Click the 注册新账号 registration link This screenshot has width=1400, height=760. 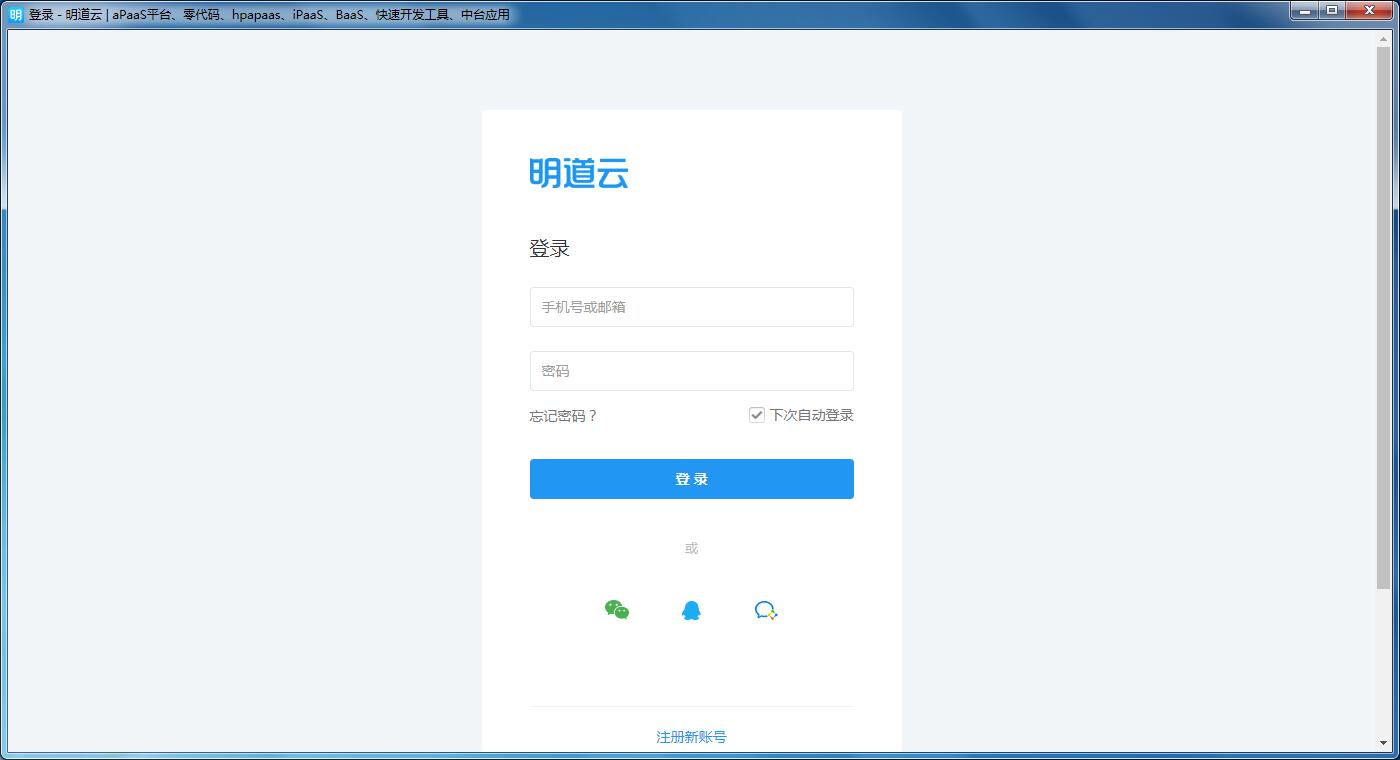[x=691, y=736]
